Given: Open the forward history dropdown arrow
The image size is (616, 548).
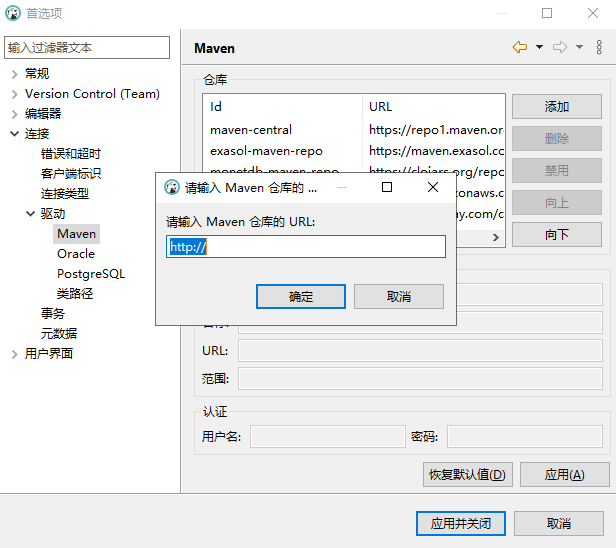Looking at the screenshot, I should click(x=579, y=47).
